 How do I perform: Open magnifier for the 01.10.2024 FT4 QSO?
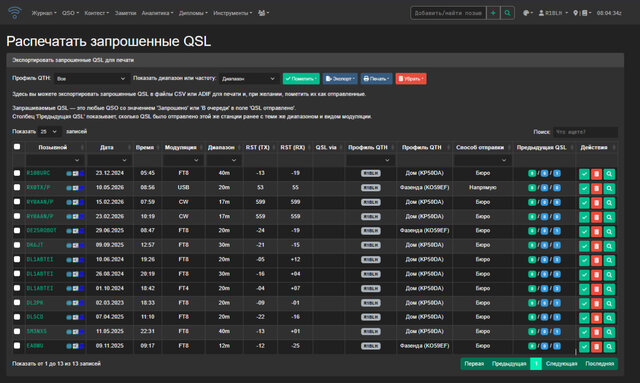pyautogui.click(x=609, y=289)
